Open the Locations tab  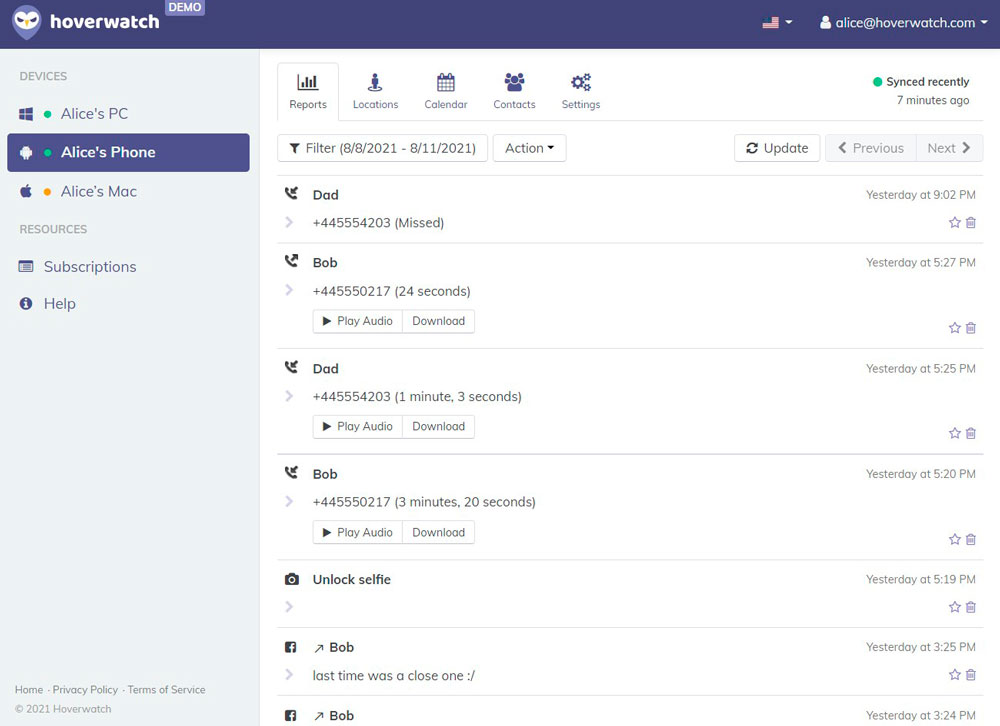point(375,92)
